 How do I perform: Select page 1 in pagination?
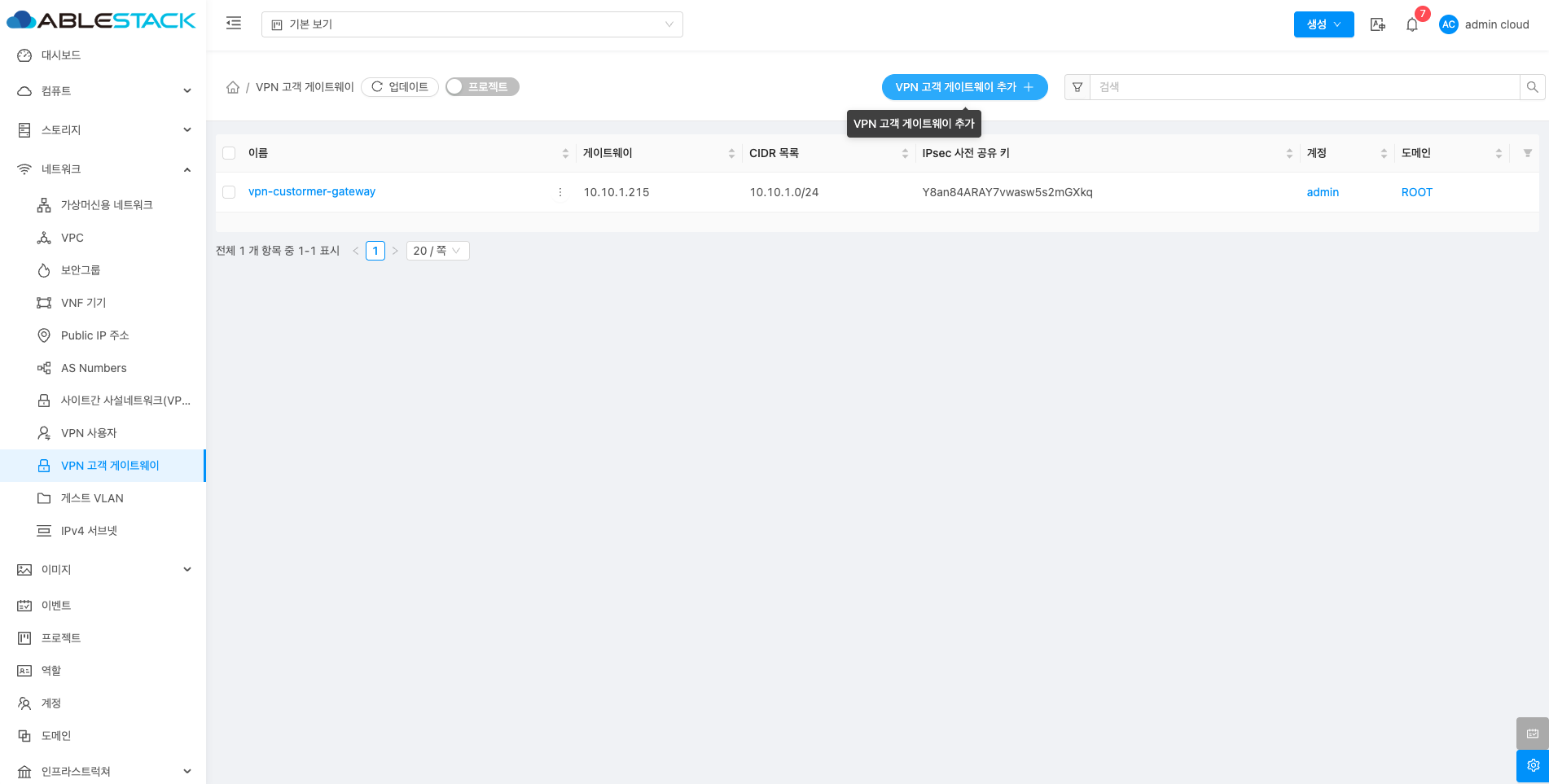click(x=375, y=251)
